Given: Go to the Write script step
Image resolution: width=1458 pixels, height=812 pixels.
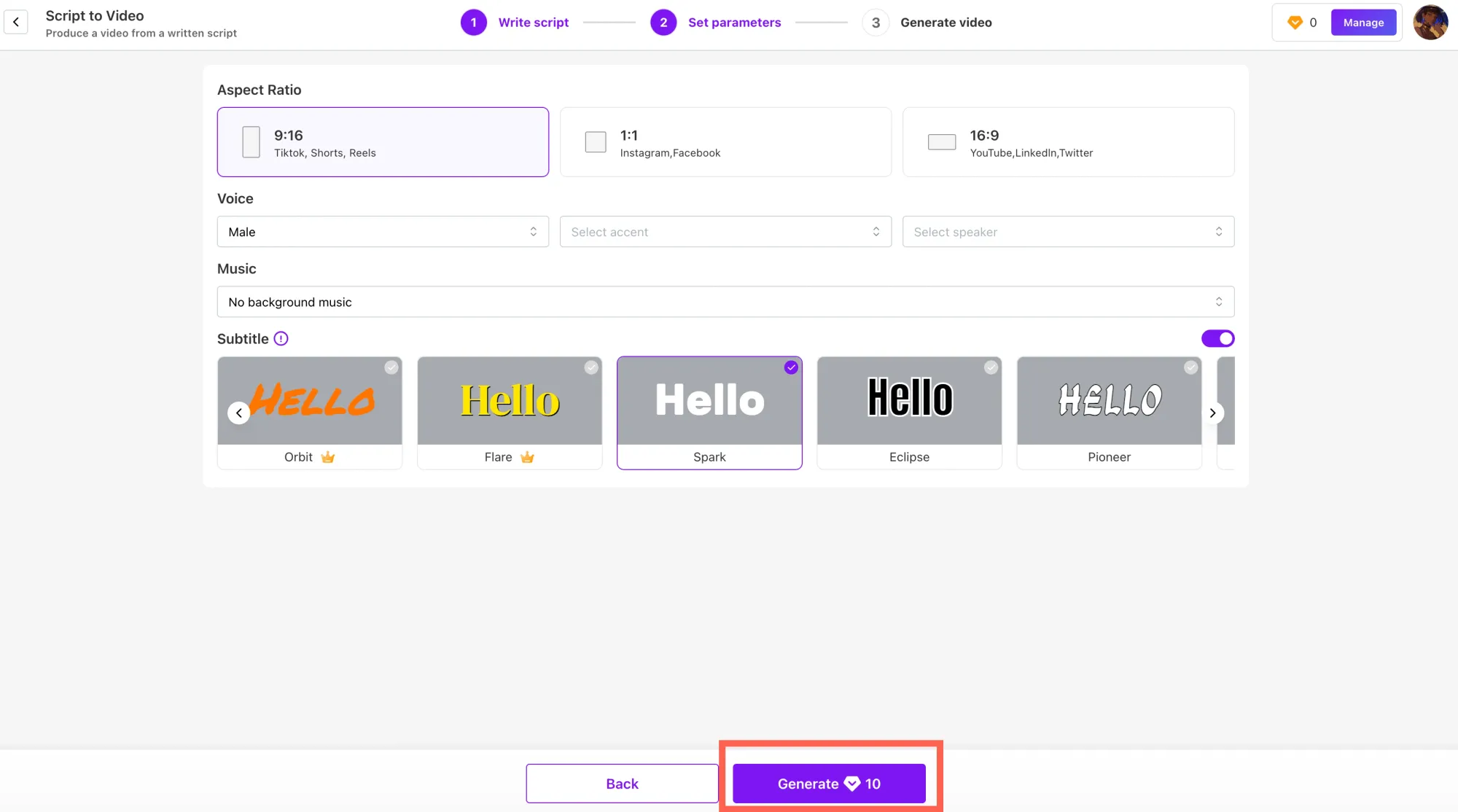Looking at the screenshot, I should coord(534,23).
